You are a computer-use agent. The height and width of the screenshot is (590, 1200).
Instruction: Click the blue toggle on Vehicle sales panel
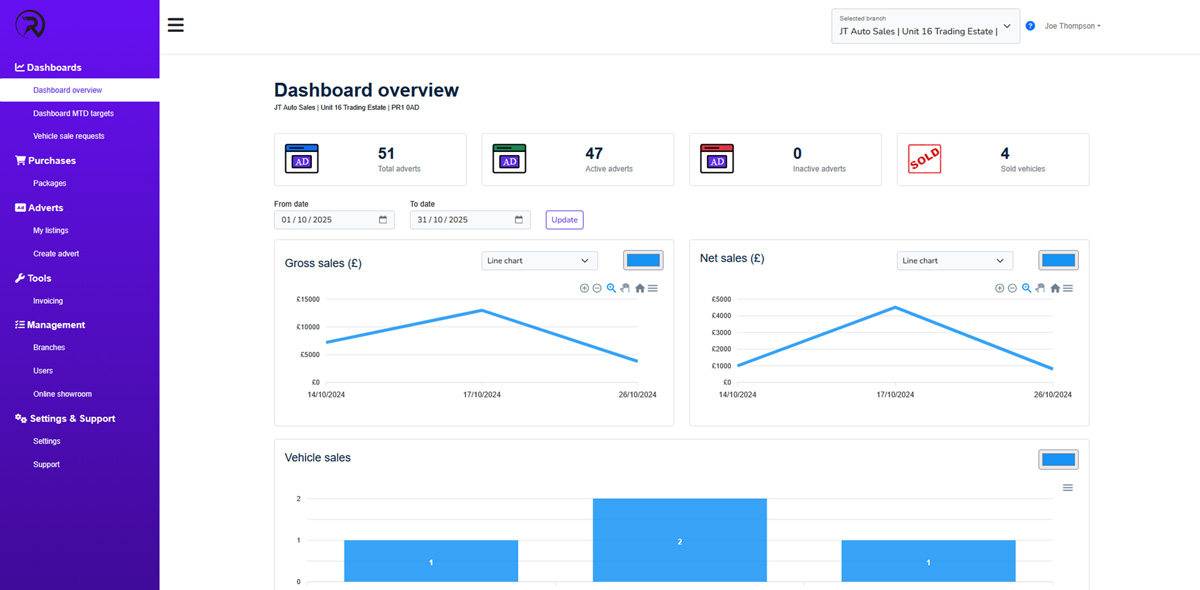pos(1058,458)
